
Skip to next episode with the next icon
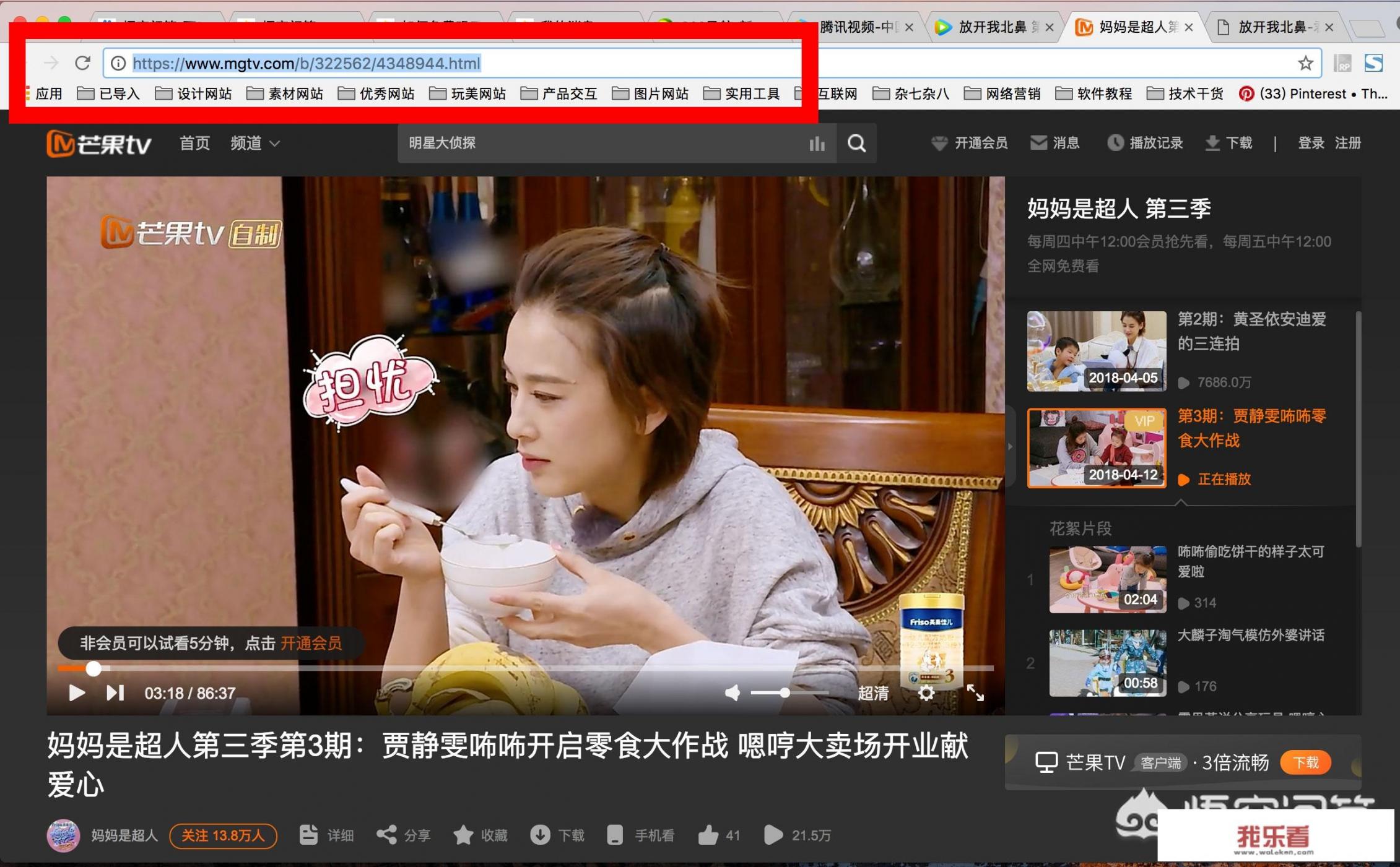coord(115,692)
